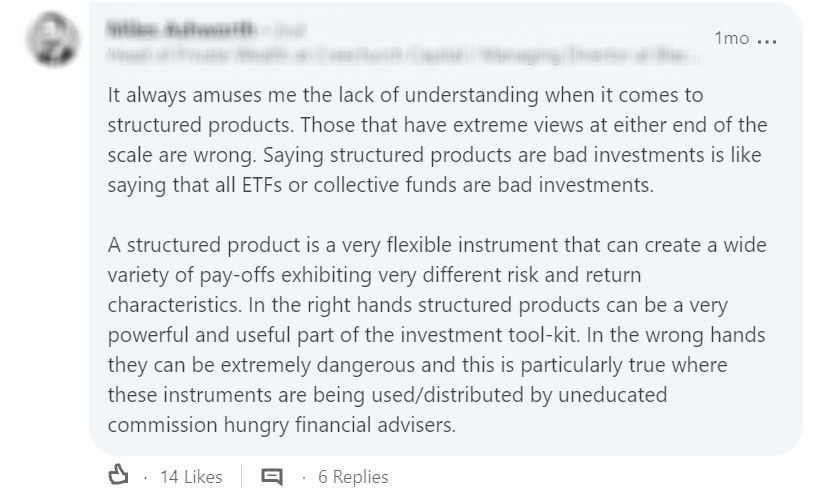The height and width of the screenshot is (500, 824).
Task: Expand the 6 Replies thread
Action: pyautogui.click(x=353, y=477)
